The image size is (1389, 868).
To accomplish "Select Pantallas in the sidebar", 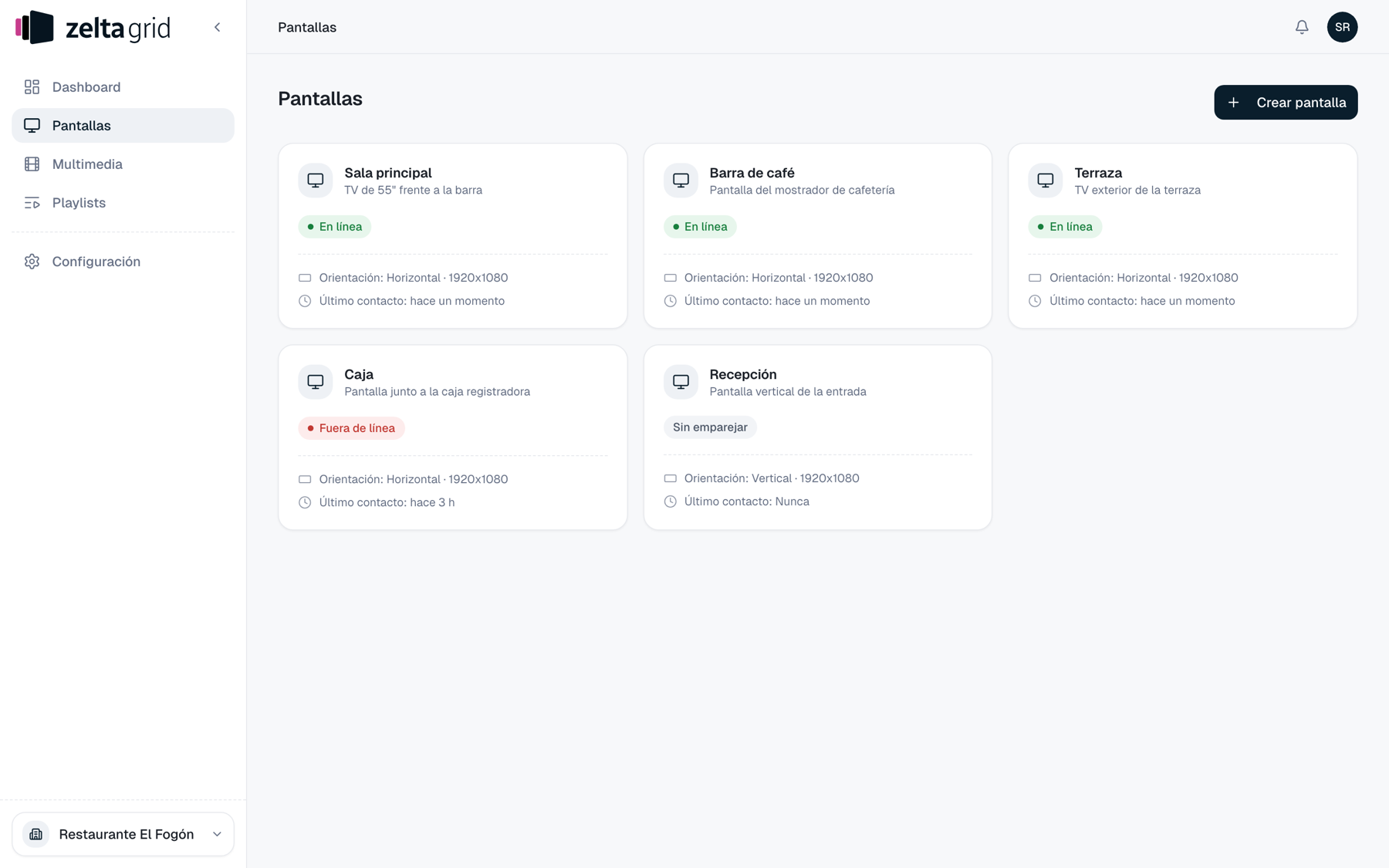I will click(123, 126).
